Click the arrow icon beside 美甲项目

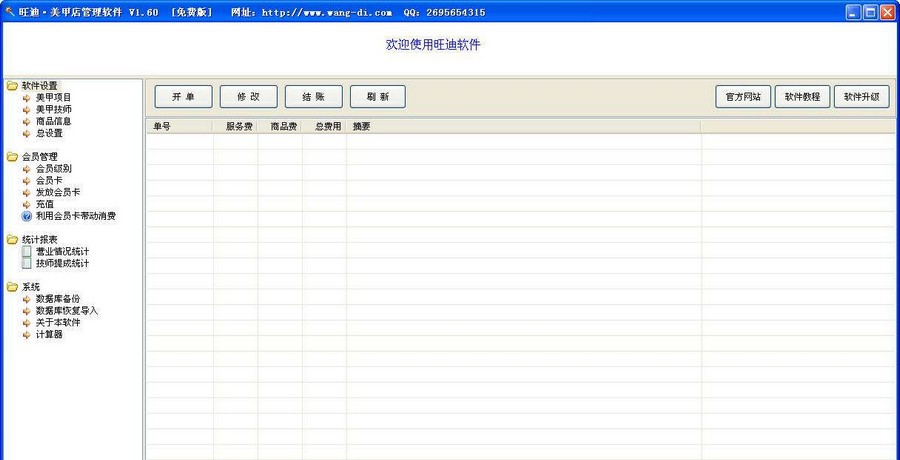[x=26, y=98]
